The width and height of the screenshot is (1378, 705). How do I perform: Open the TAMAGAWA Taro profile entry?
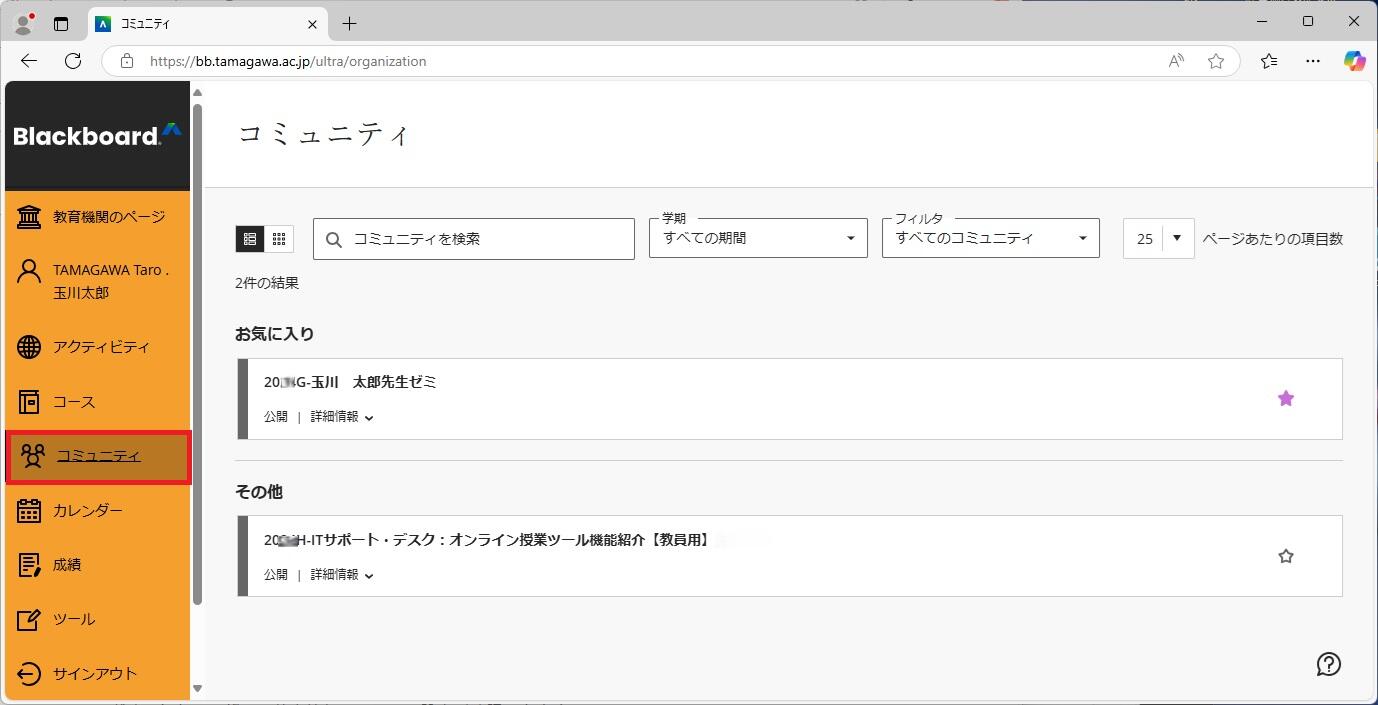click(97, 281)
